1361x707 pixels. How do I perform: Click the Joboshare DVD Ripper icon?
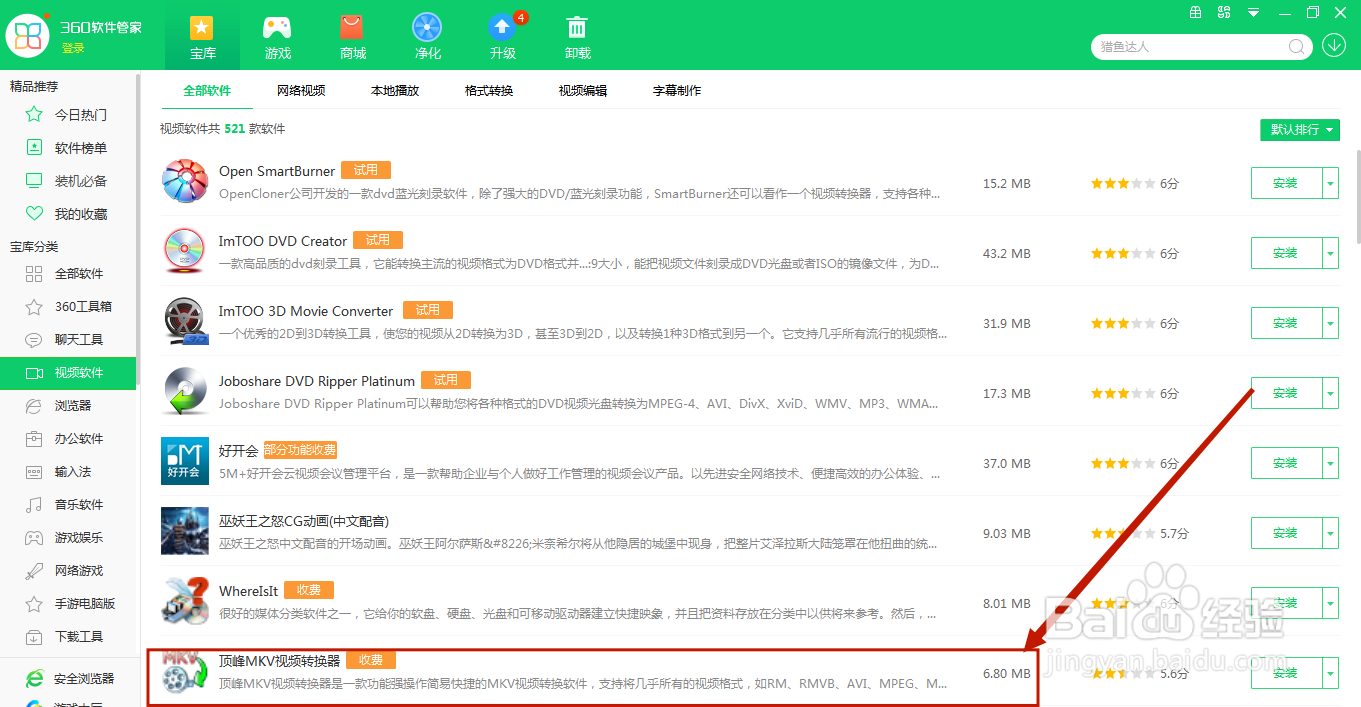[185, 391]
